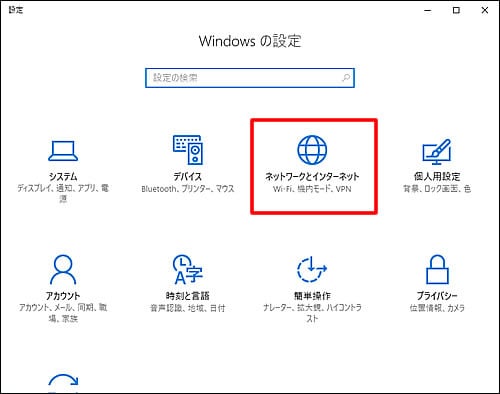
Task: Click the 時刻と言語 label text
Action: 187,296
